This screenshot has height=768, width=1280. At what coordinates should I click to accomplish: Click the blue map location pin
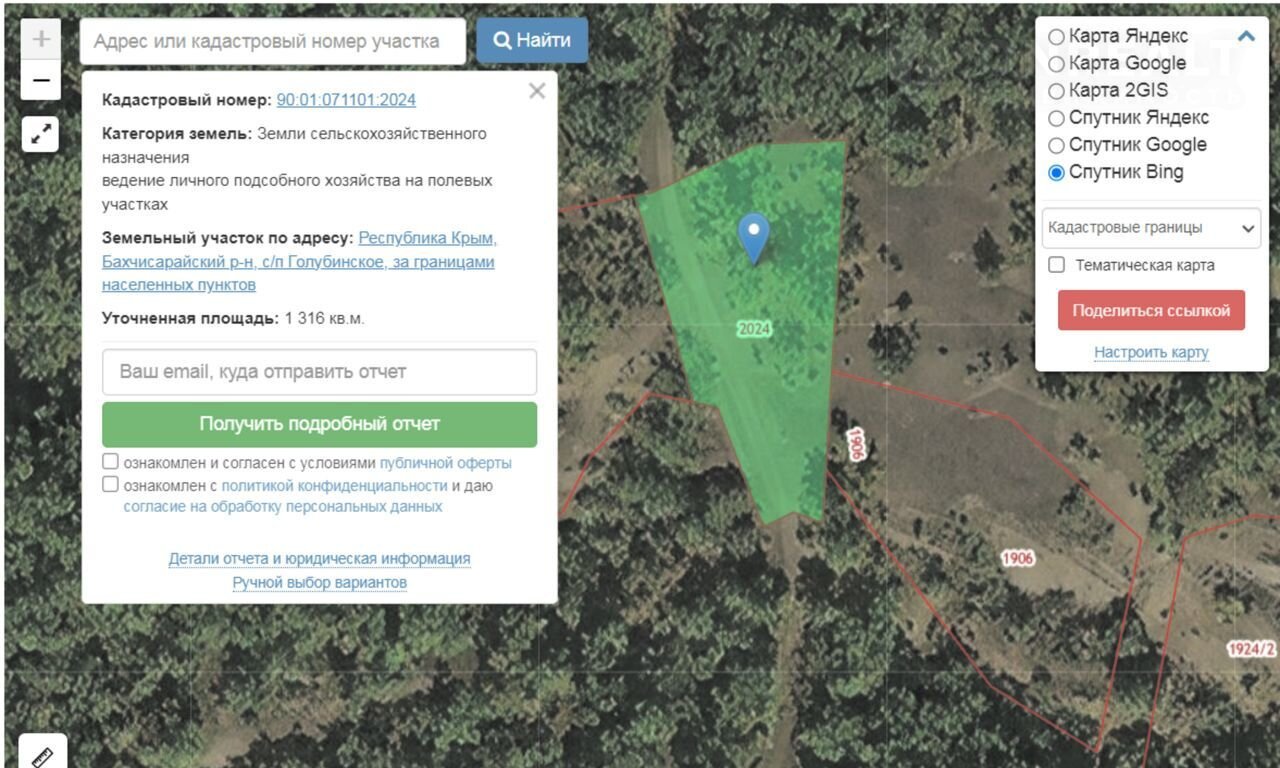point(754,238)
